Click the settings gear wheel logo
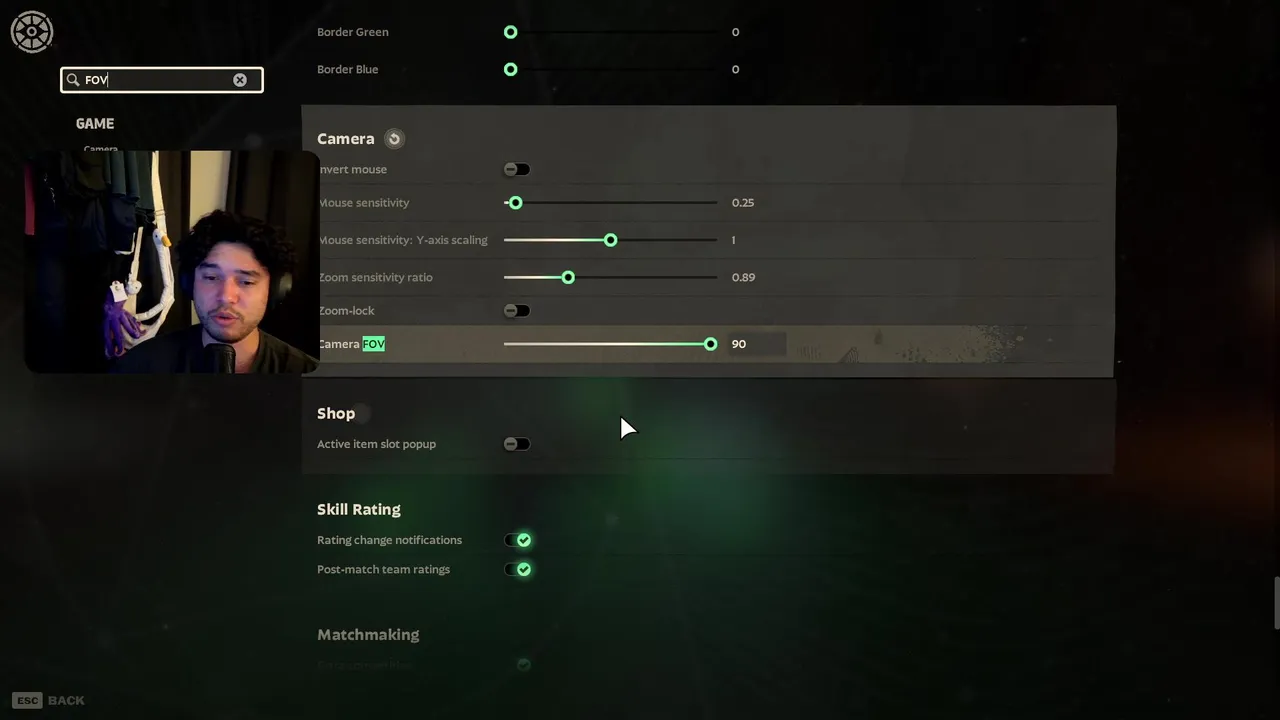Screen dimensions: 1280x720 (32, 32)
